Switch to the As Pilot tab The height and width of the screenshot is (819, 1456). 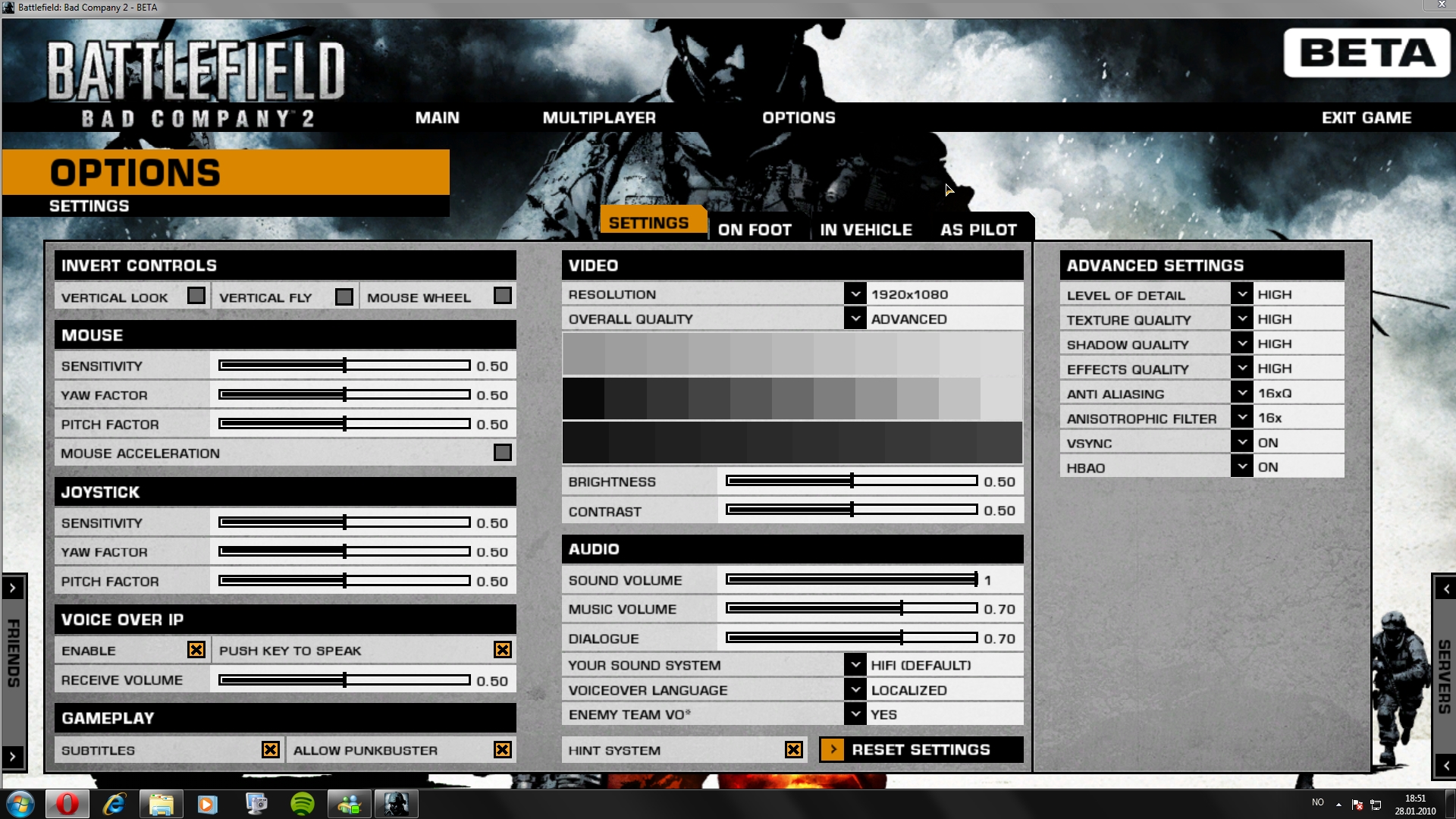pos(978,230)
